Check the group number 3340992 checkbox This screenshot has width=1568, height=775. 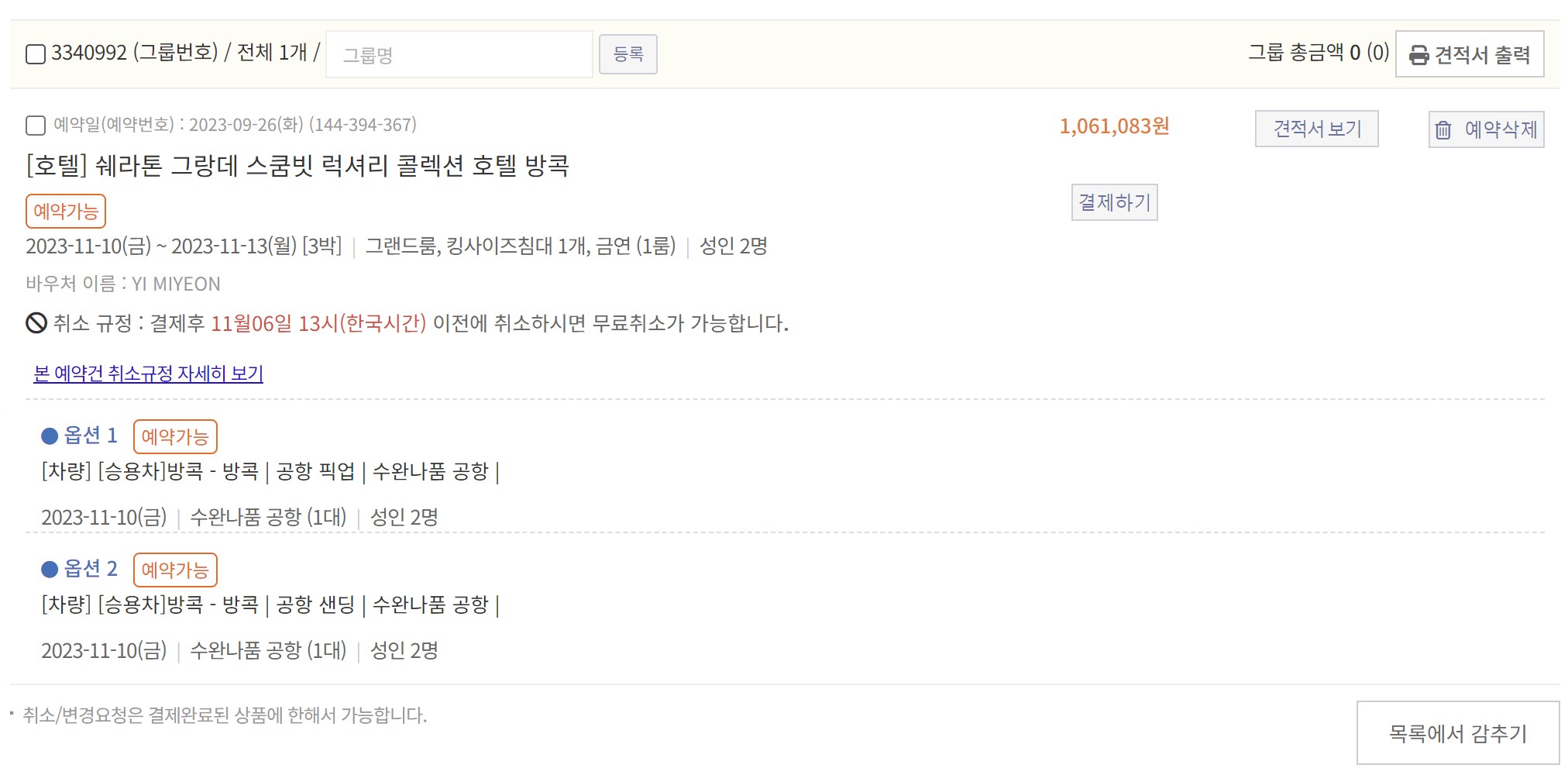(36, 54)
